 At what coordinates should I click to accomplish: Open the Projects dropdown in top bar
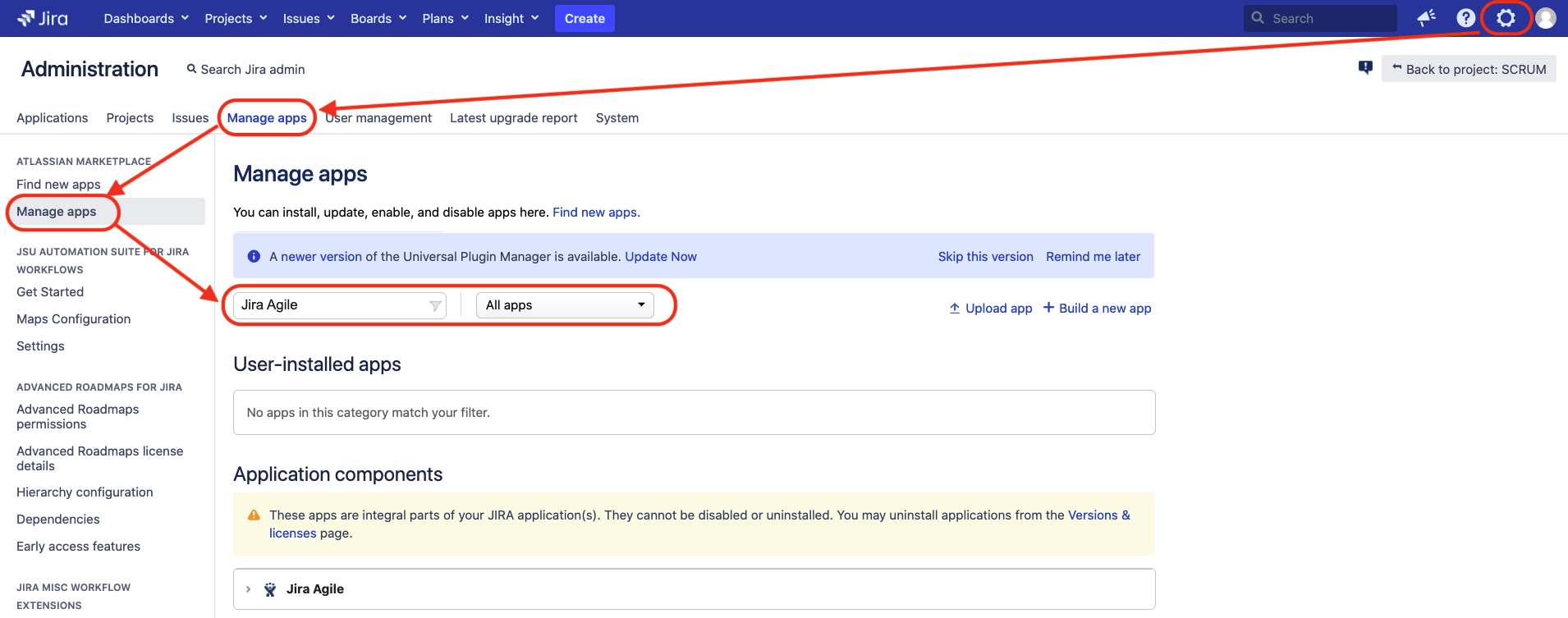click(236, 18)
